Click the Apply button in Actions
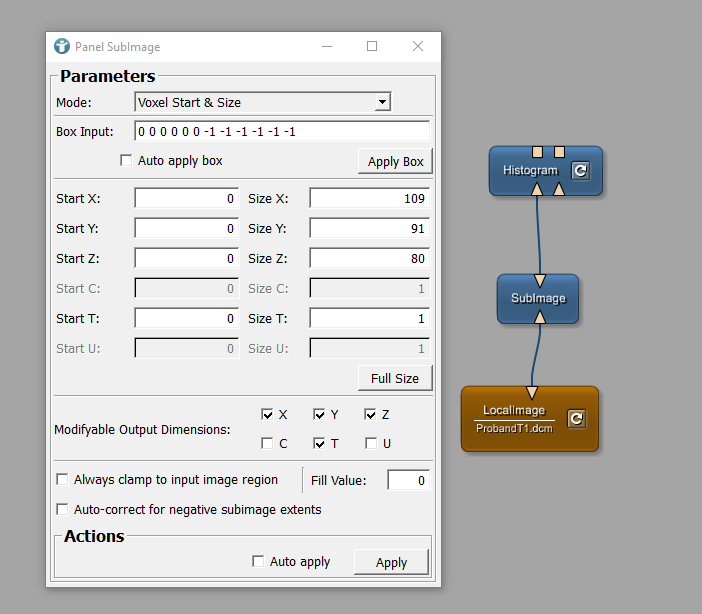The height and width of the screenshot is (614, 702). pyautogui.click(x=391, y=562)
